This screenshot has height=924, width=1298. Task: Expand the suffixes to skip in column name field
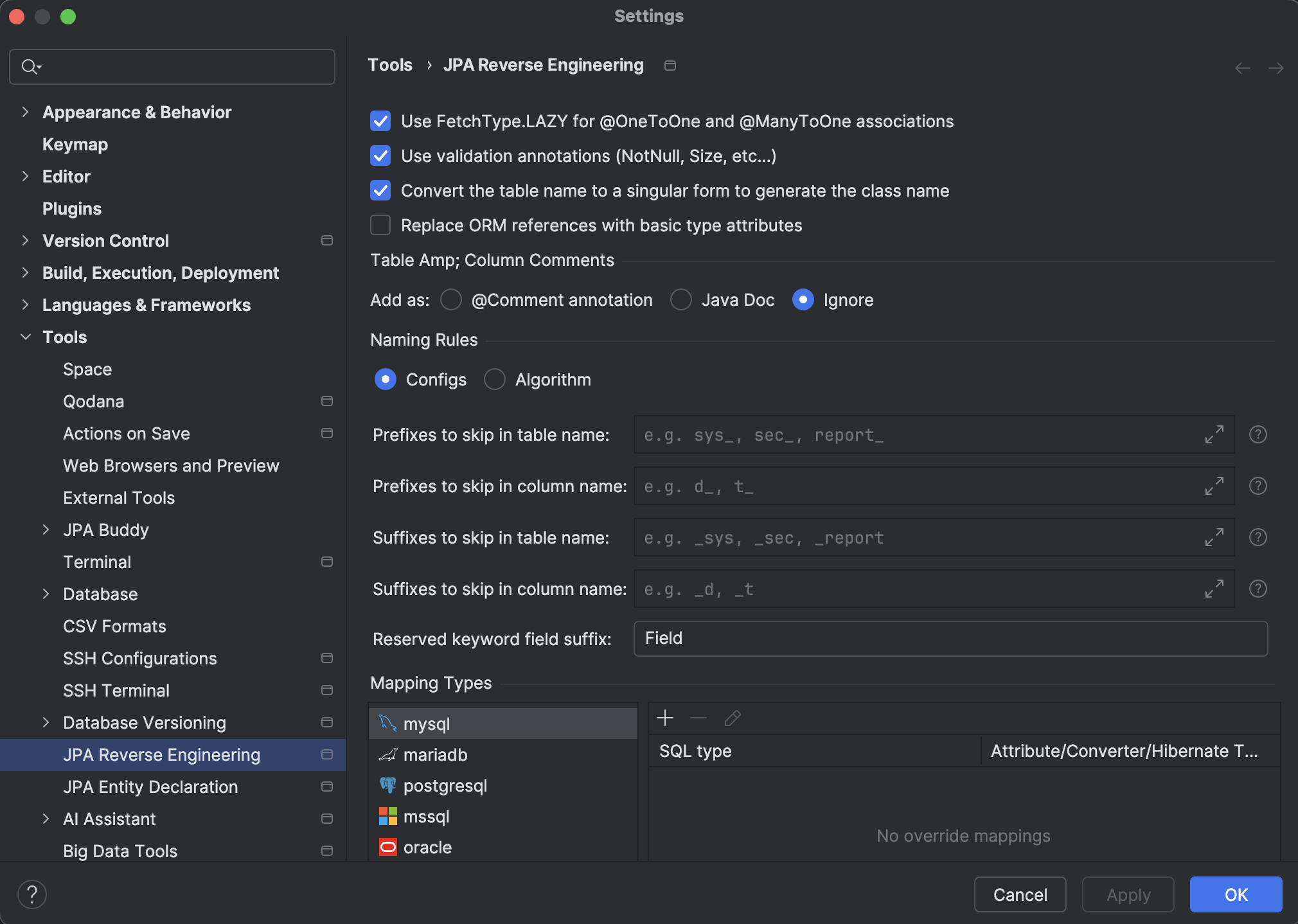click(x=1214, y=589)
